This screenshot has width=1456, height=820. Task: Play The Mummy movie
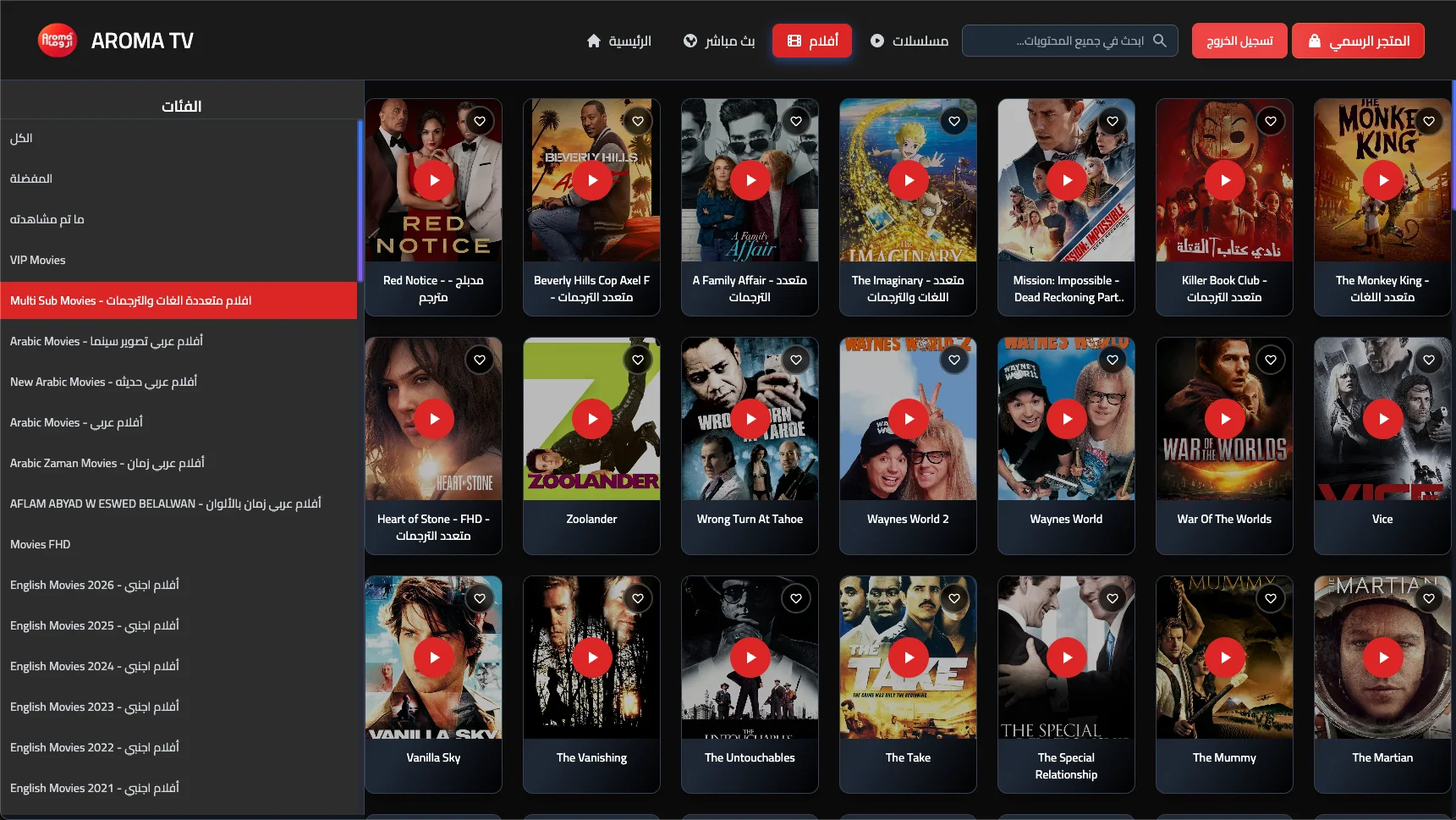click(1225, 658)
